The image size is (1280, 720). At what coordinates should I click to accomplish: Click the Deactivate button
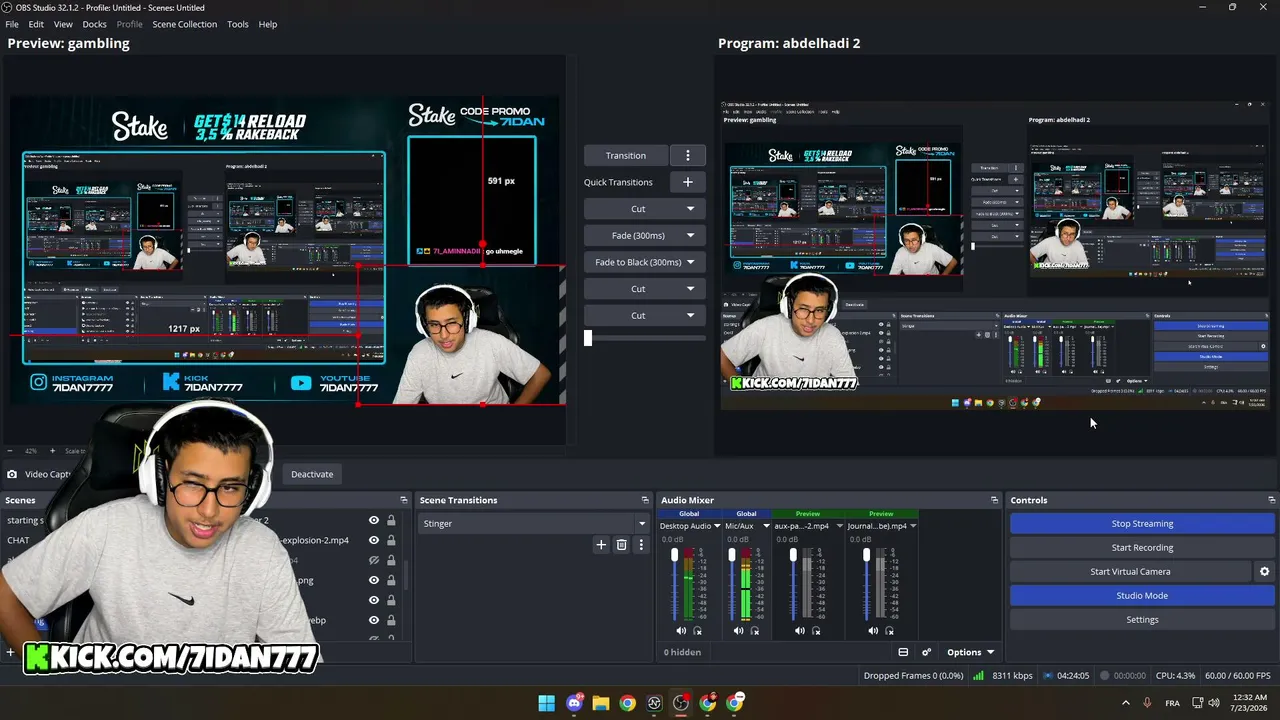(x=312, y=474)
